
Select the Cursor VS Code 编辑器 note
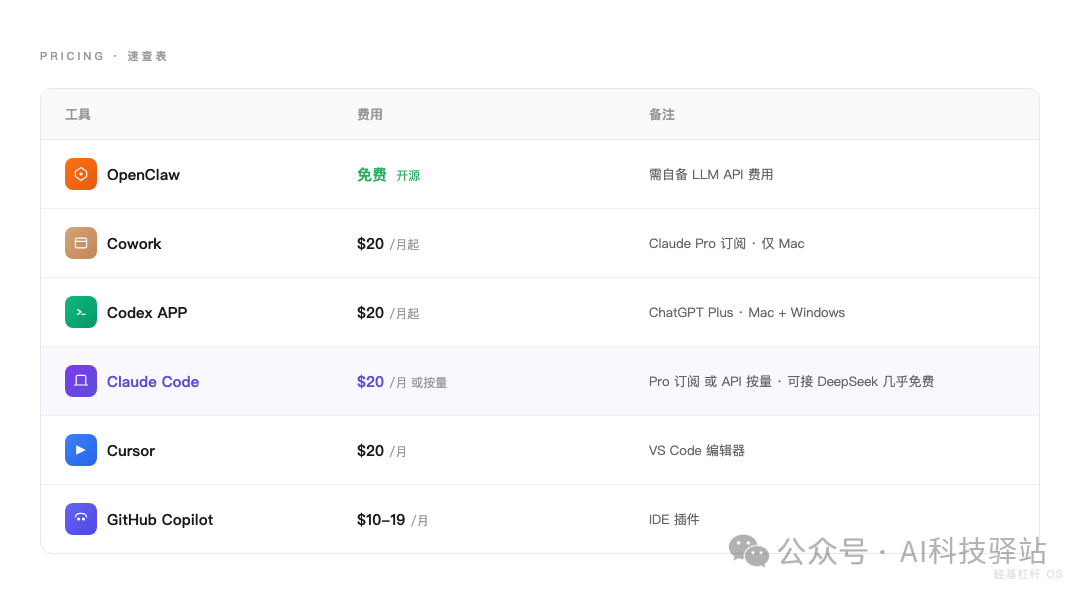[x=696, y=450]
